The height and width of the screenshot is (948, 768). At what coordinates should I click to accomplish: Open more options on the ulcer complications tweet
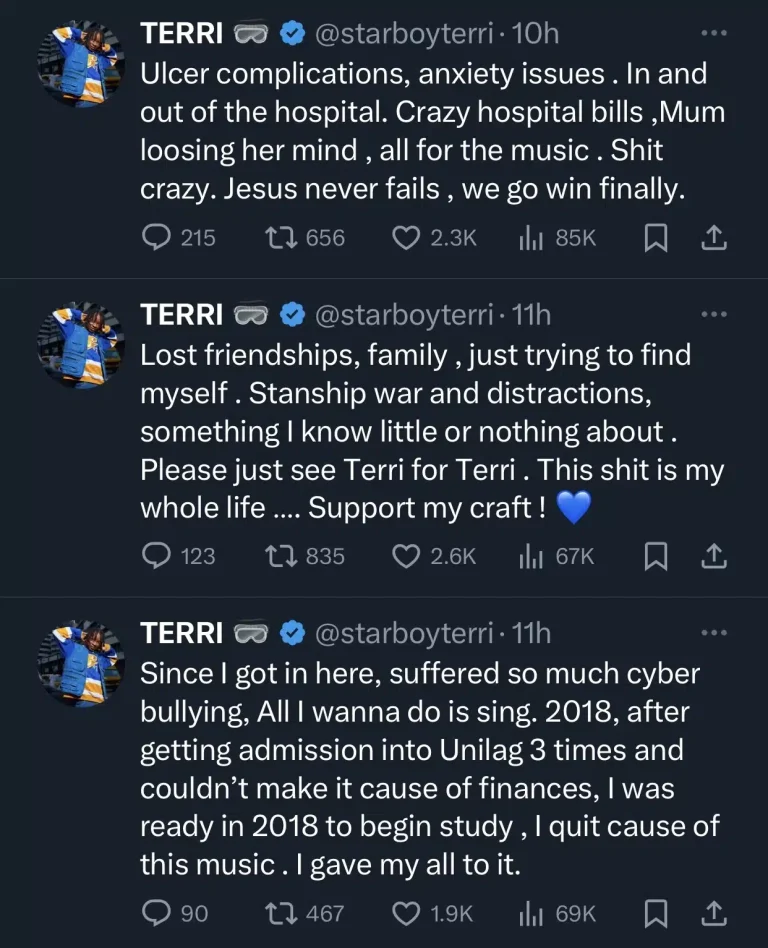click(713, 33)
